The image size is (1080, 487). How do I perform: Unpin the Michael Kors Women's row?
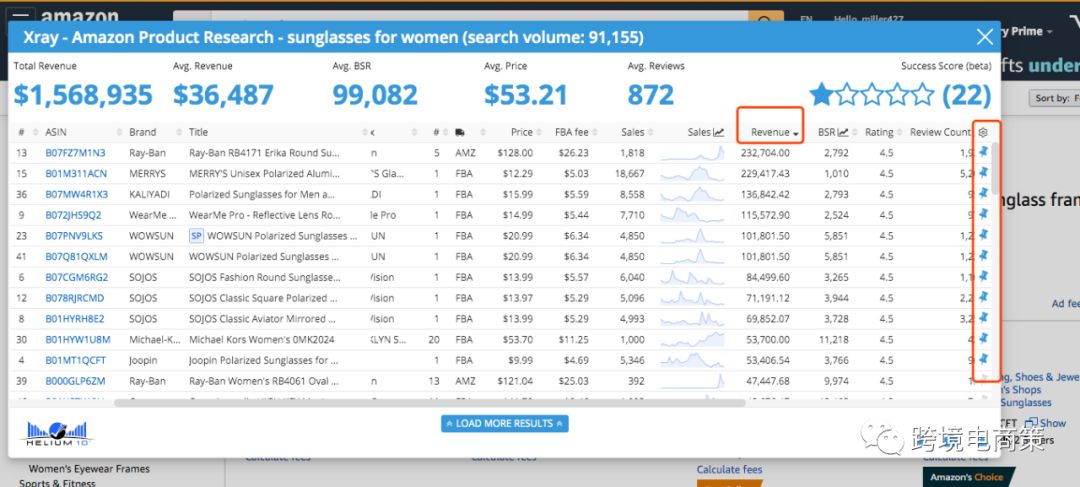[x=983, y=339]
